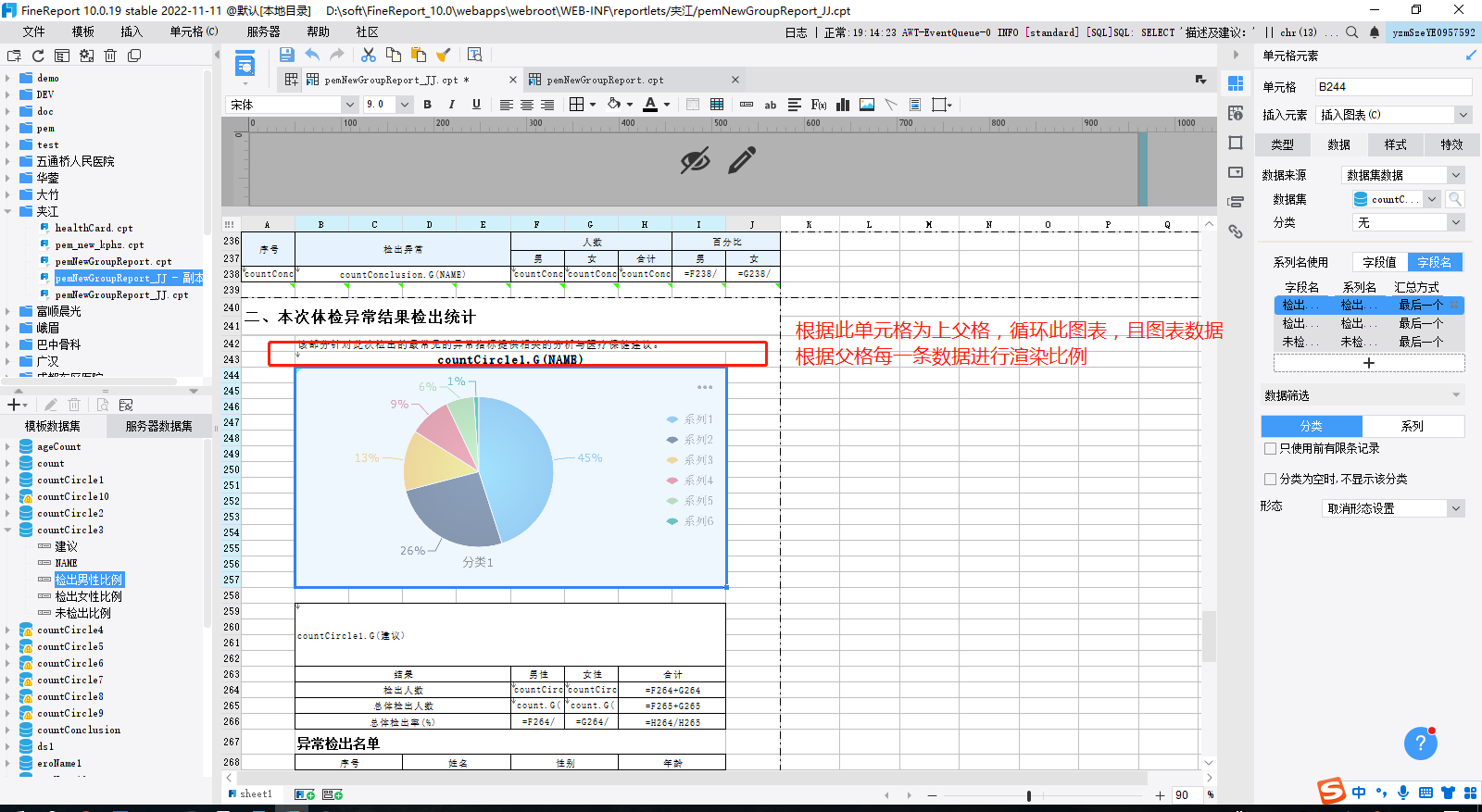Select 字段值 for series name usage

click(x=1380, y=262)
